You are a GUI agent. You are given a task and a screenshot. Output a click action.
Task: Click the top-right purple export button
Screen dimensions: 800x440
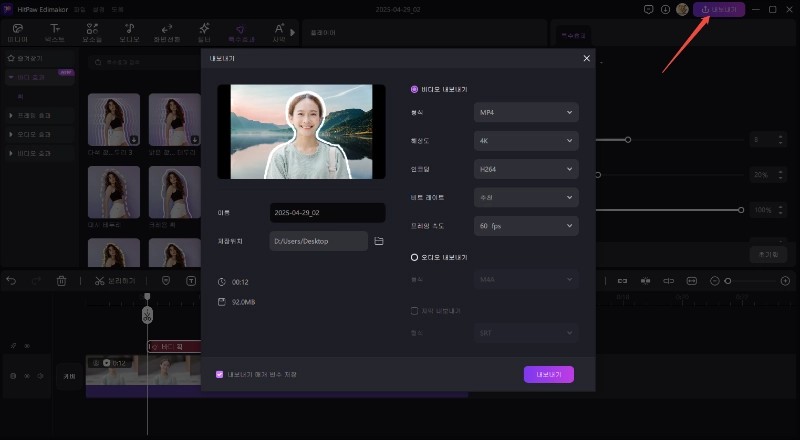[x=719, y=9]
